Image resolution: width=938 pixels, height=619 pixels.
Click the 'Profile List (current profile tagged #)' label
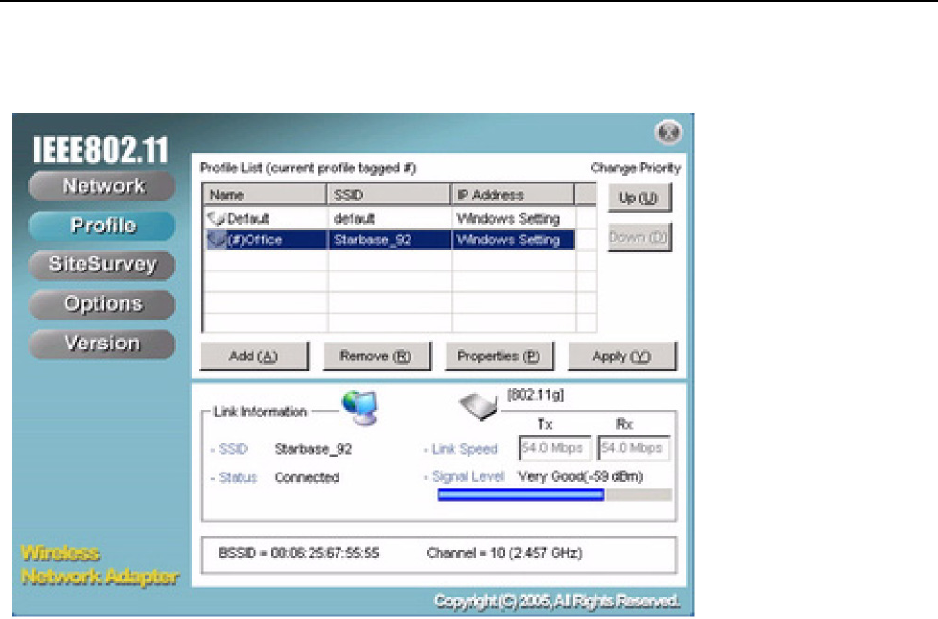308,168
